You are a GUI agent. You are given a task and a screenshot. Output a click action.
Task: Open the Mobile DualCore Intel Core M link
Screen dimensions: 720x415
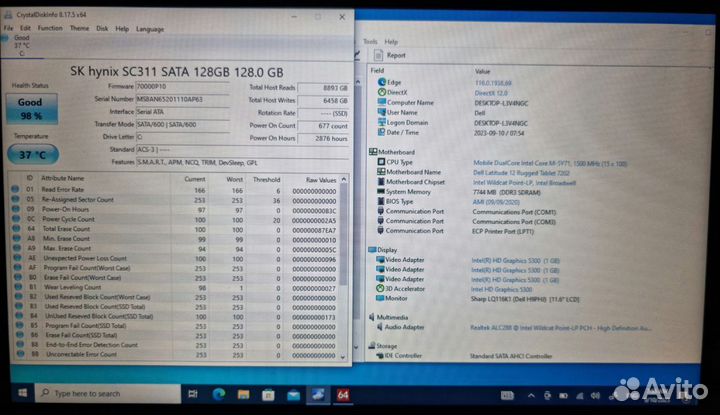coord(550,163)
